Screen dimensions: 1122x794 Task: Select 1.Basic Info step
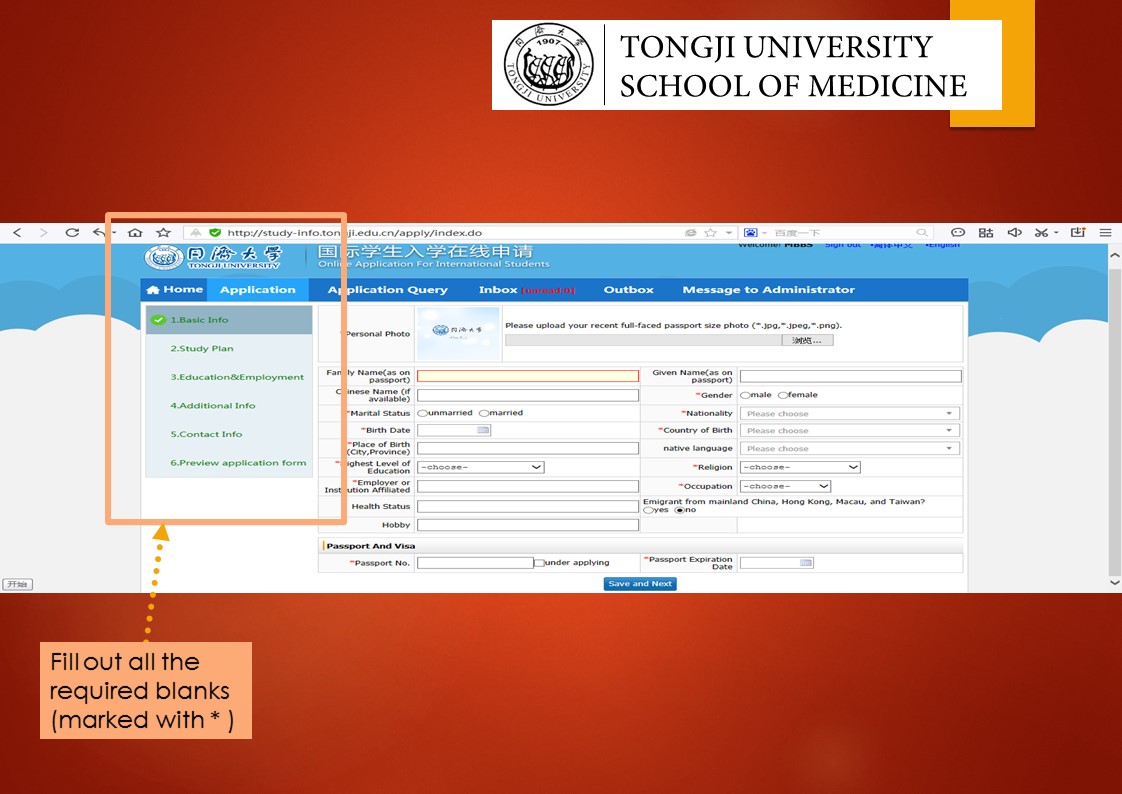(x=229, y=320)
